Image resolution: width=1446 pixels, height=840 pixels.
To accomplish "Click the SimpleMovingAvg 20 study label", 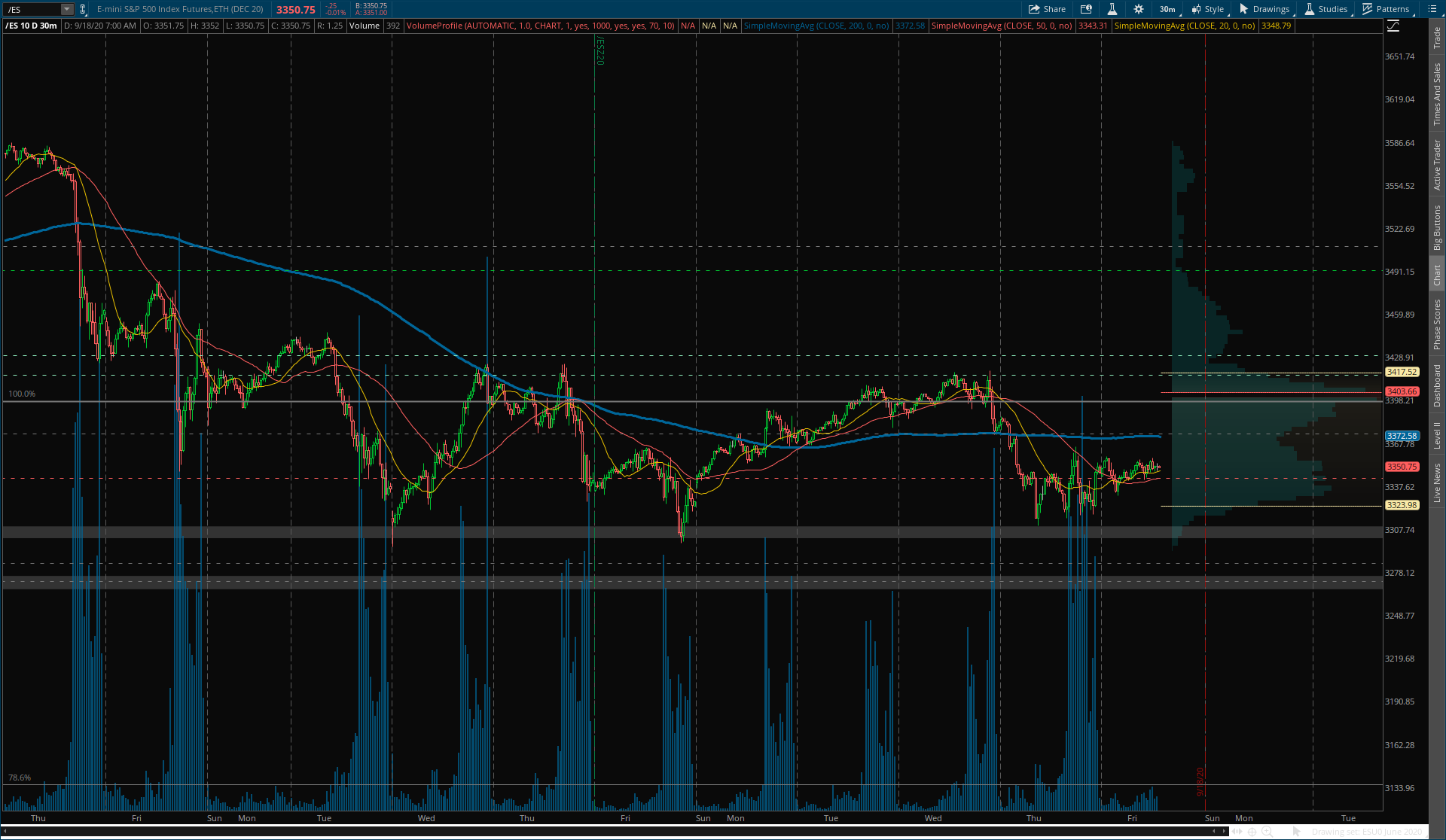I will 1185,26.
